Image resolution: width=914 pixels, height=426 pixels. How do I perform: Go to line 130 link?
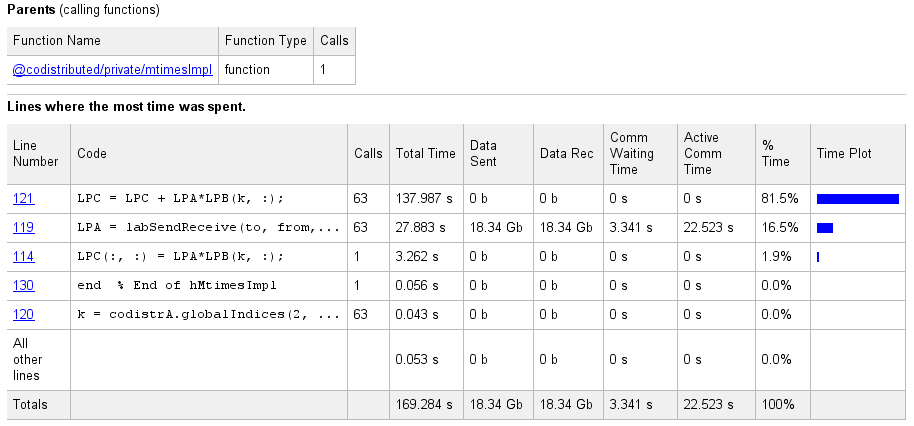pyautogui.click(x=24, y=285)
